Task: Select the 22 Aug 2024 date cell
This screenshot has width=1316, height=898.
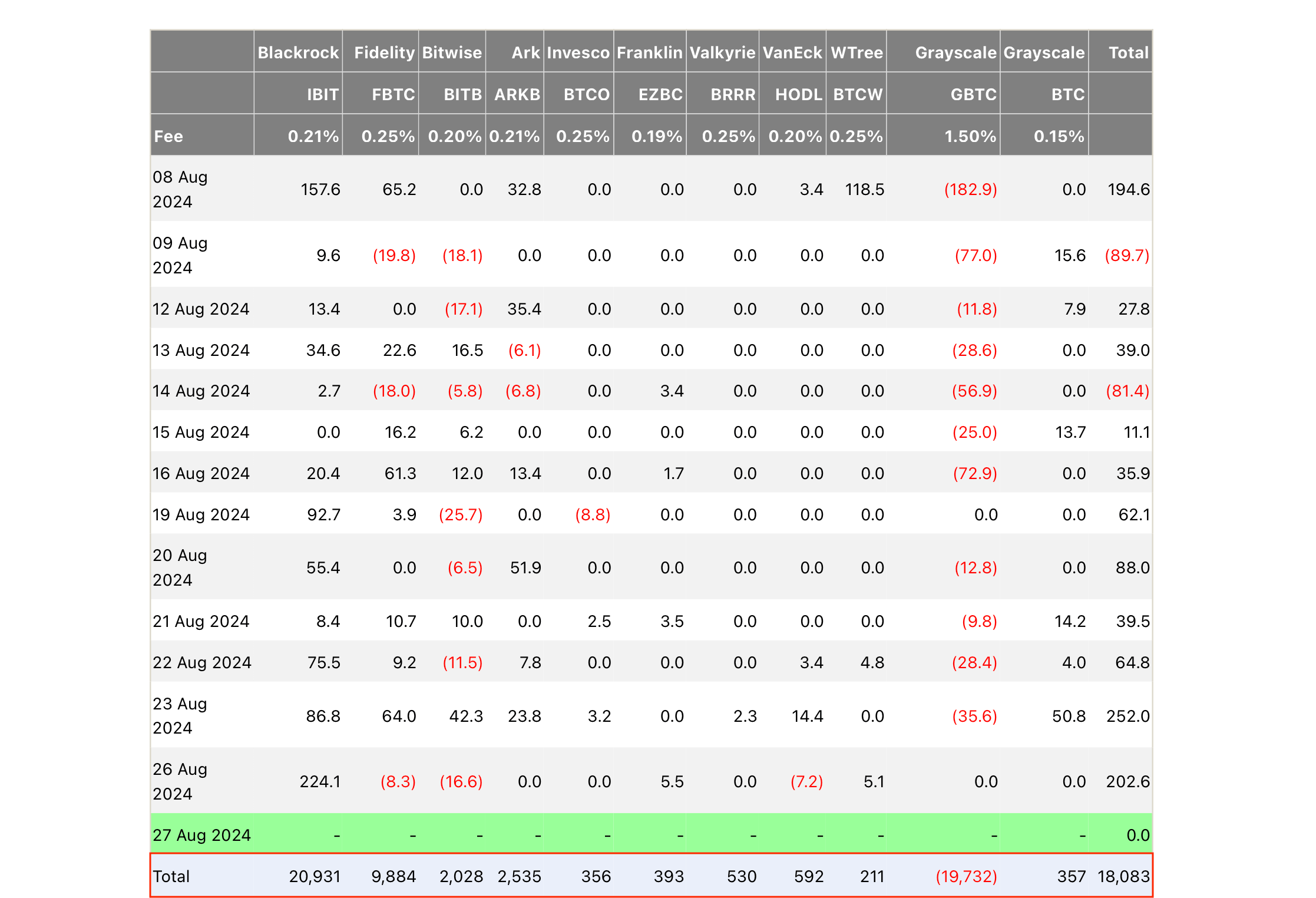Action: (x=202, y=662)
